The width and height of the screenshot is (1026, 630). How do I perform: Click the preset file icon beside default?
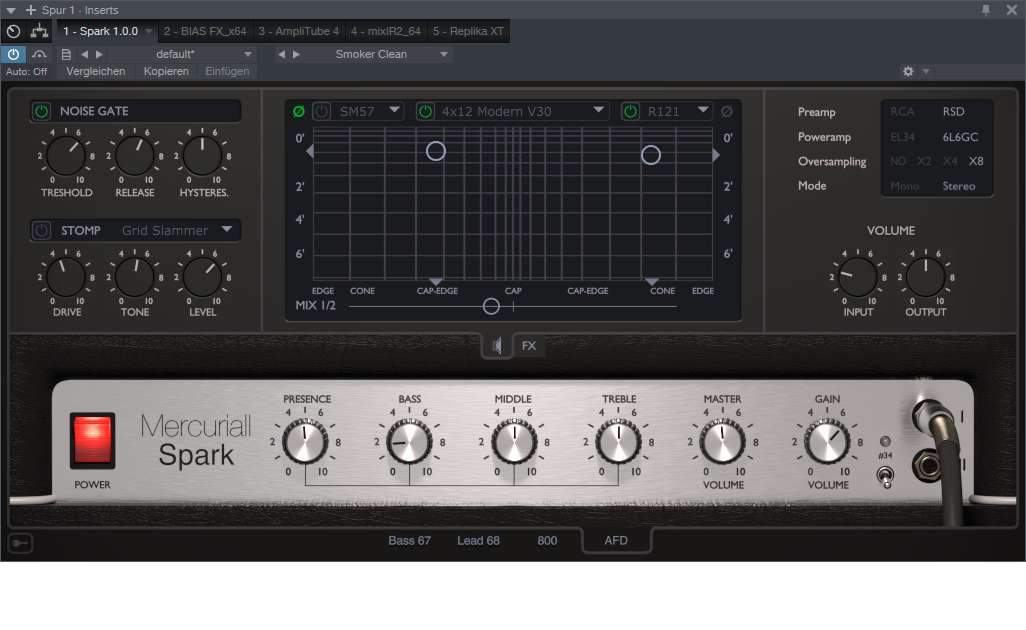pos(66,54)
